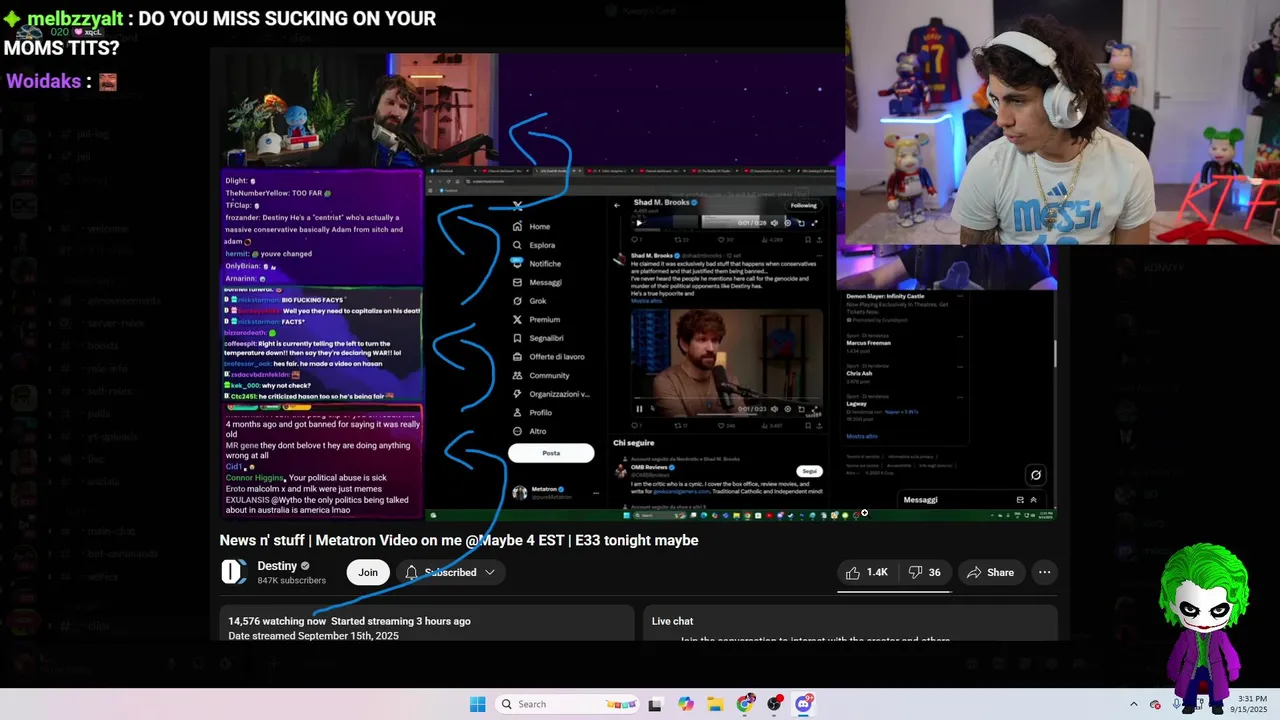
Task: Open Windows Start menu
Action: click(x=478, y=704)
